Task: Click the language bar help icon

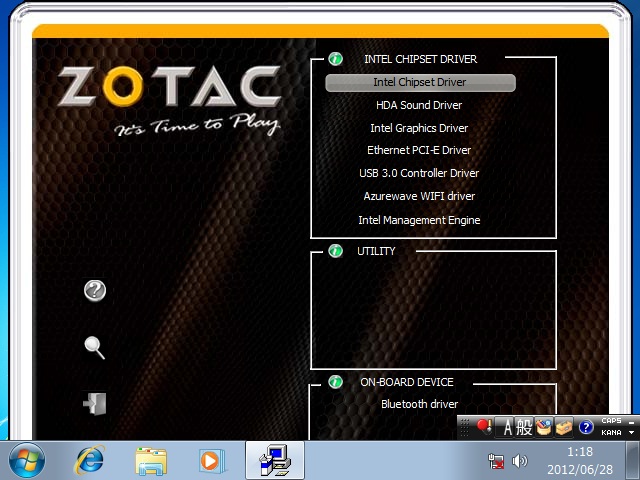Action: (x=586, y=427)
